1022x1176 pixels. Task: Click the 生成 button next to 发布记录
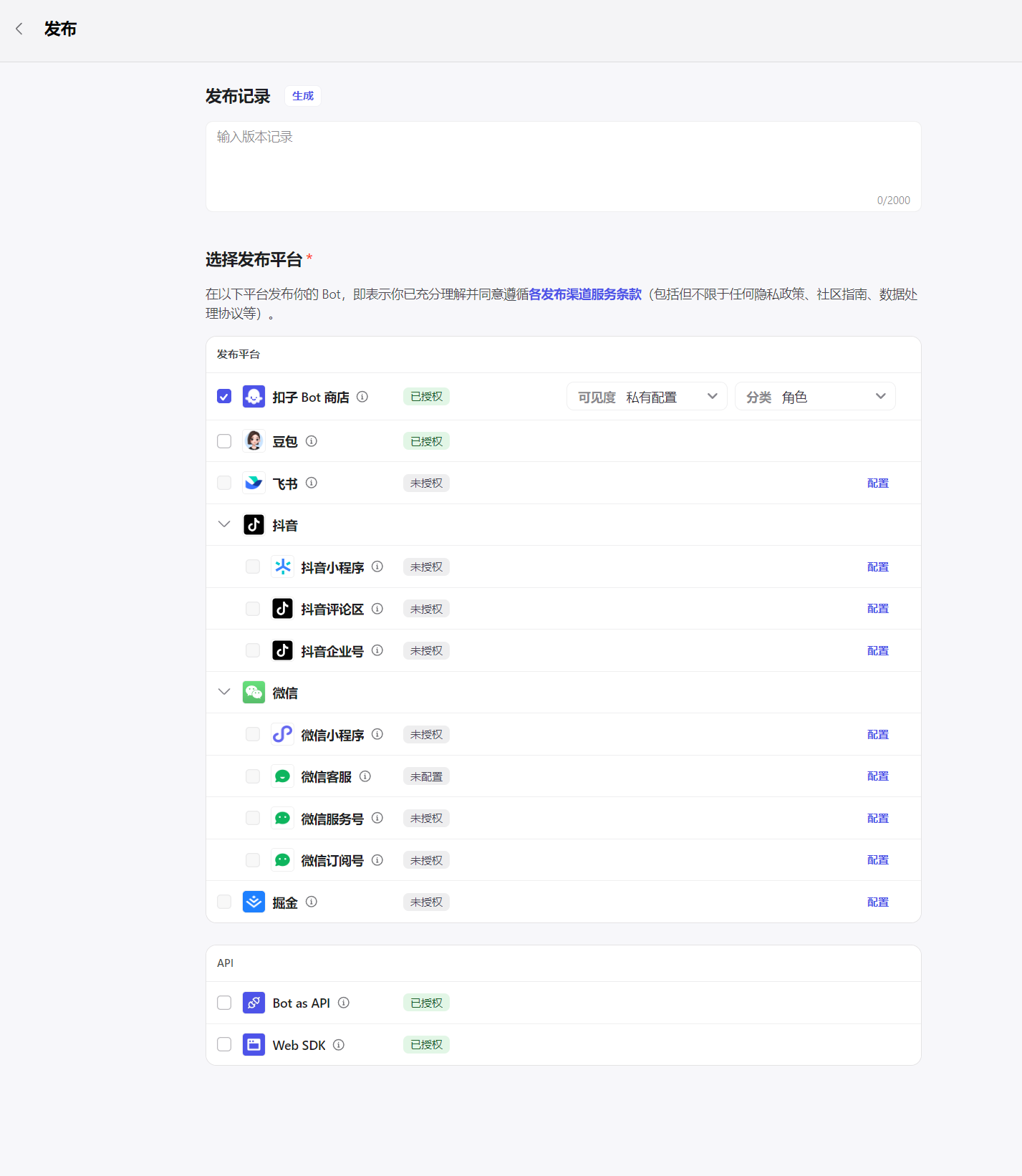click(x=302, y=96)
